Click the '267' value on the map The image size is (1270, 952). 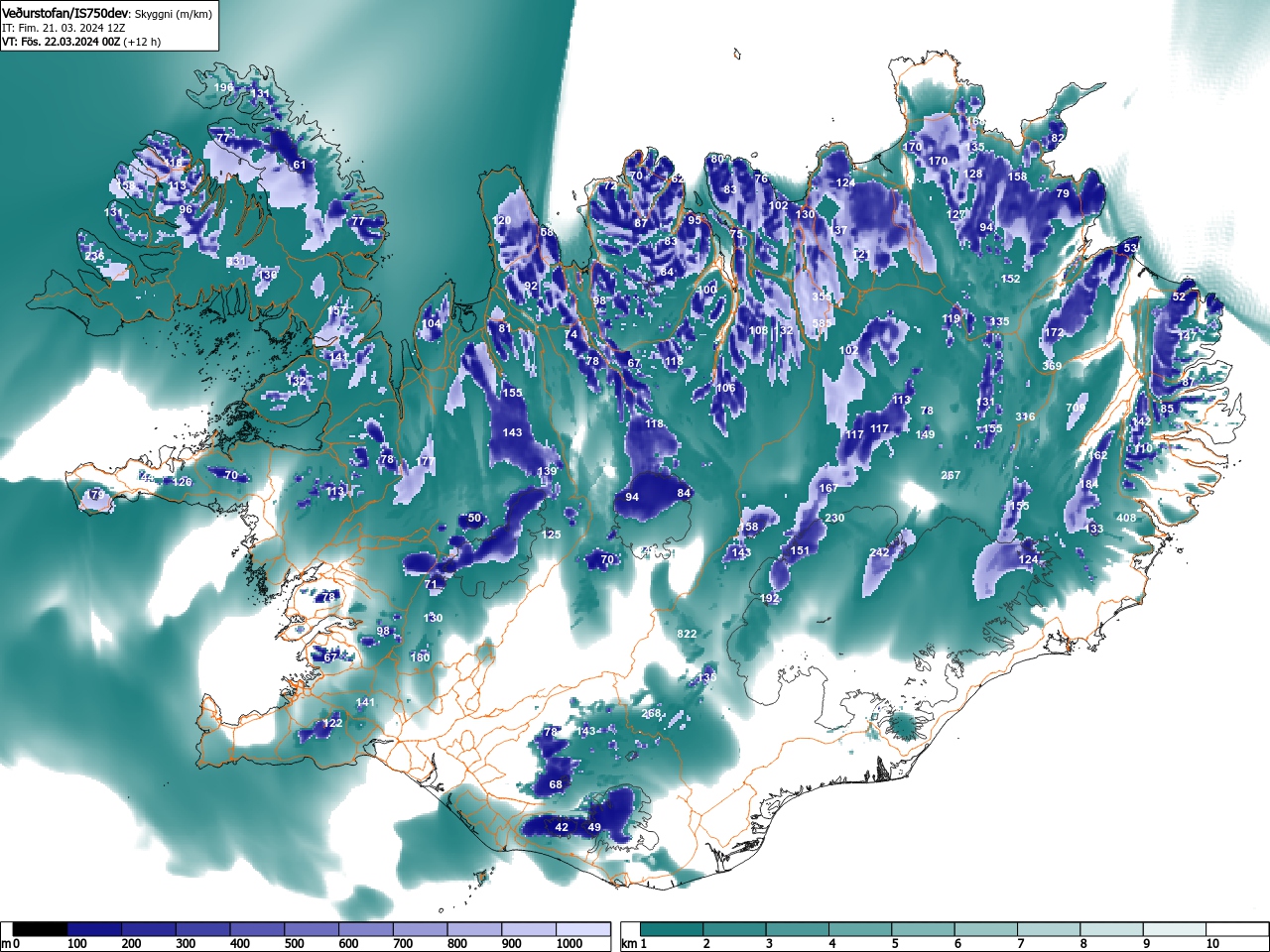click(951, 475)
